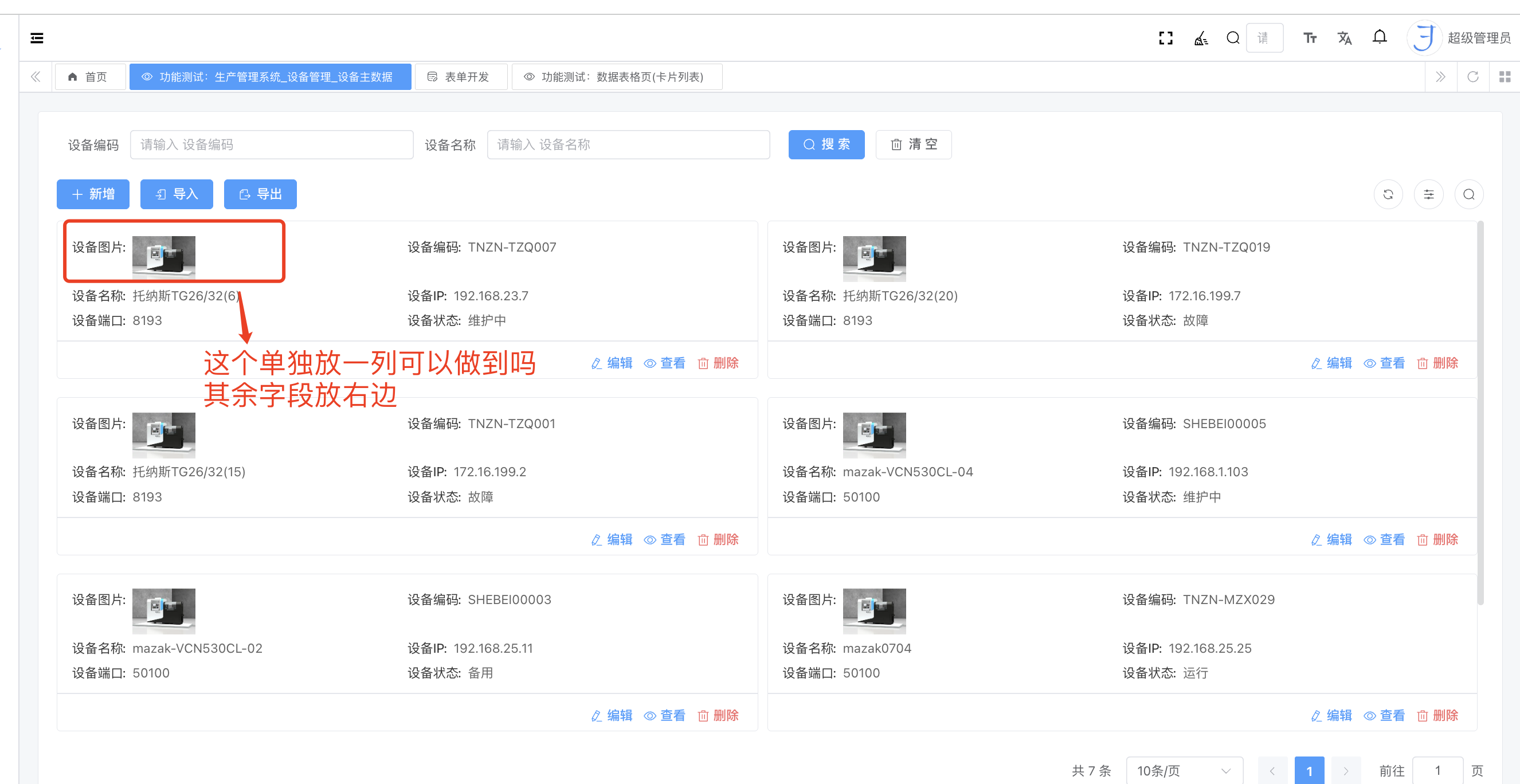Open the column settings sliders icon
The height and width of the screenshot is (784, 1520).
(1428, 195)
